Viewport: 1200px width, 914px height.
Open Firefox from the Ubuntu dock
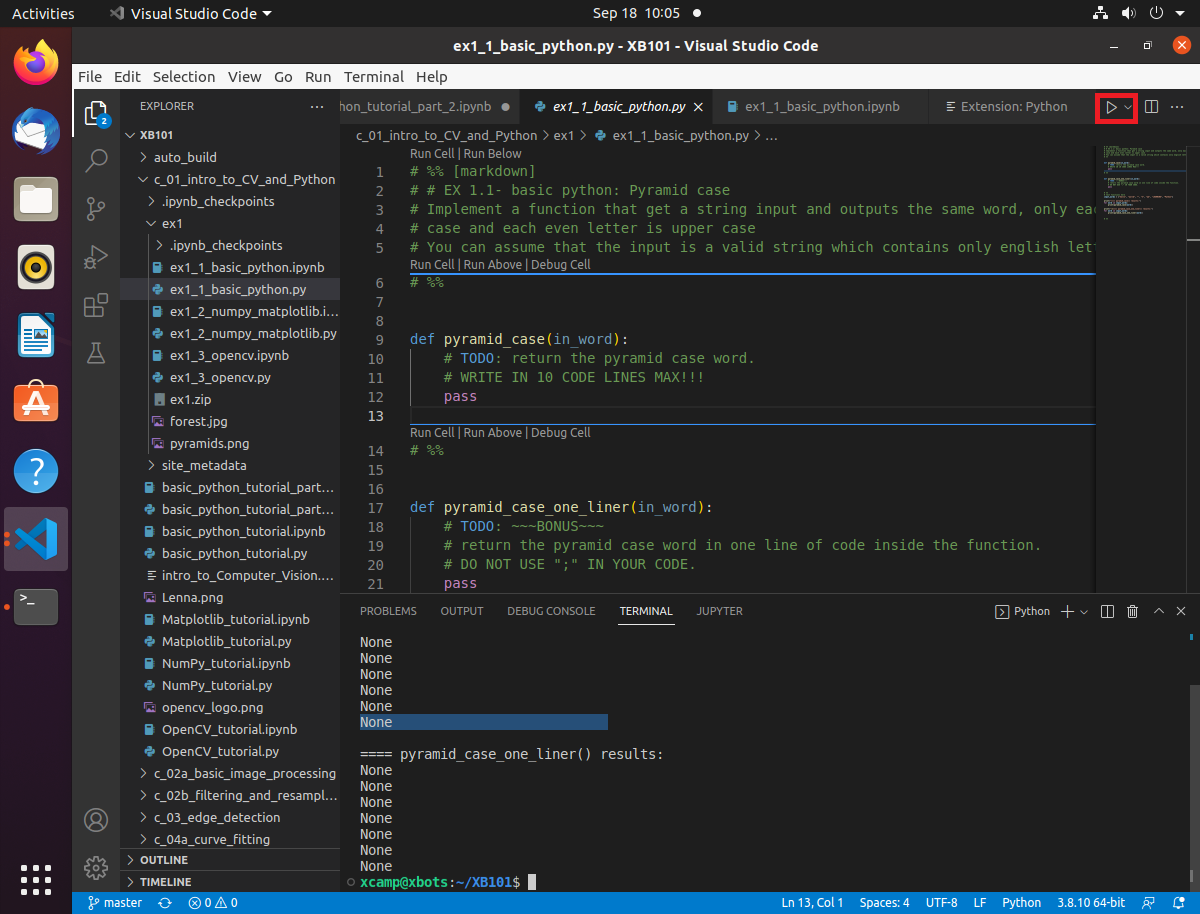point(36,63)
